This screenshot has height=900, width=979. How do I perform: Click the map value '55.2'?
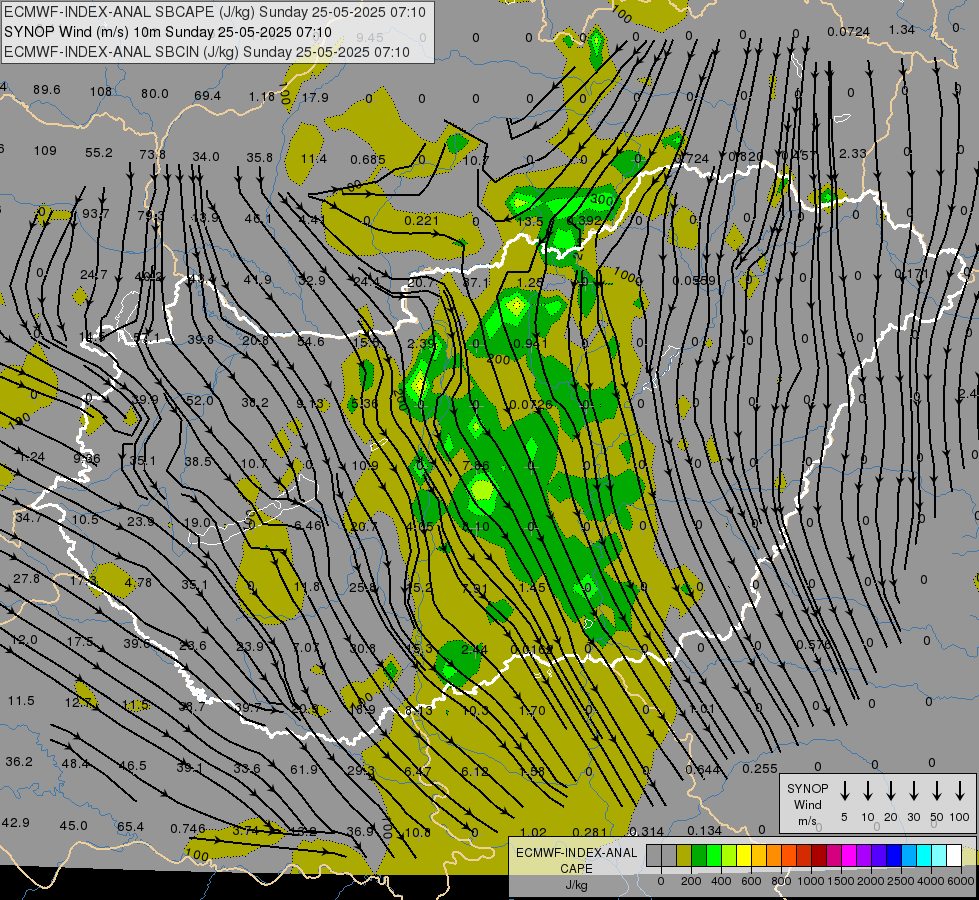(99, 152)
